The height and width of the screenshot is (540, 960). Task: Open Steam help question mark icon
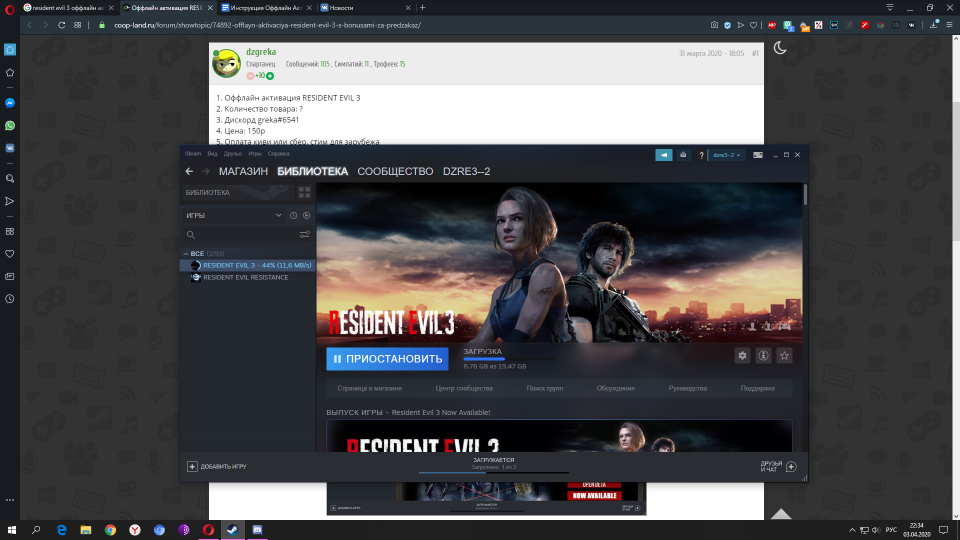701,155
